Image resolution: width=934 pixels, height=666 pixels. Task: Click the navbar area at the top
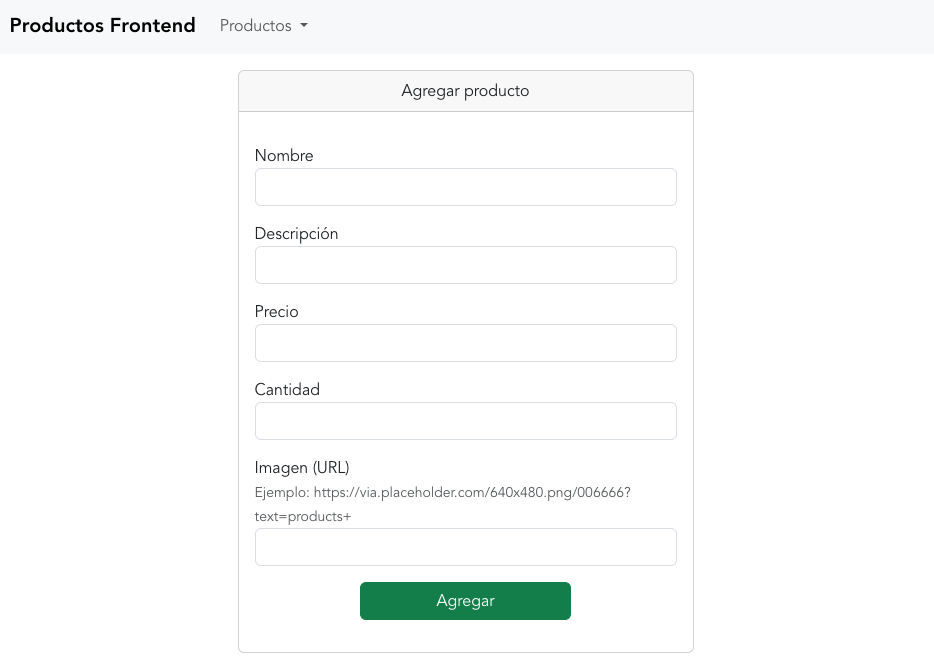pyautogui.click(x=600, y=26)
